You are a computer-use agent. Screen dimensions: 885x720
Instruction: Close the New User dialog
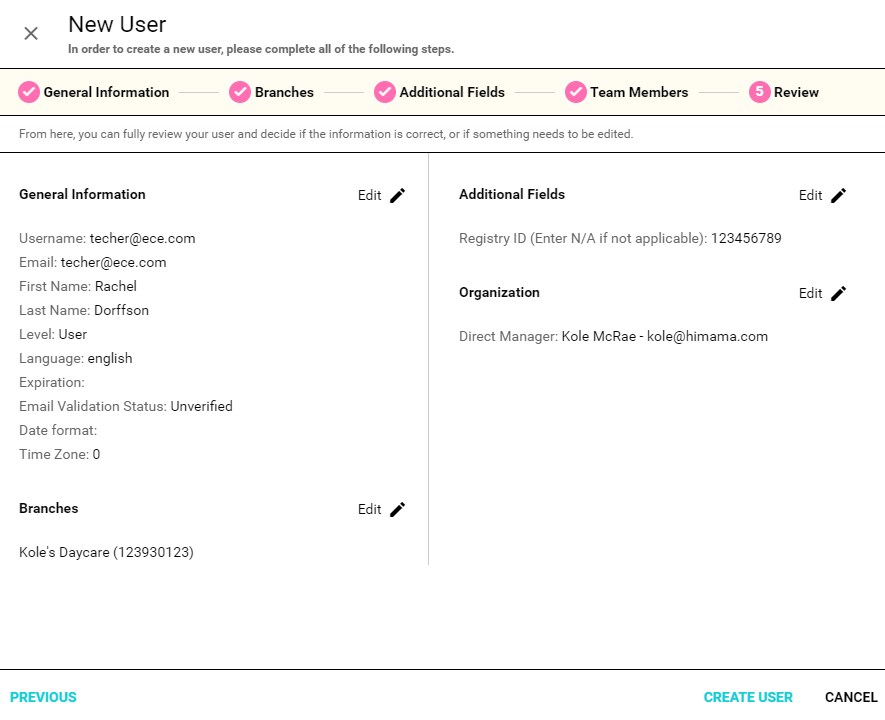[x=30, y=33]
